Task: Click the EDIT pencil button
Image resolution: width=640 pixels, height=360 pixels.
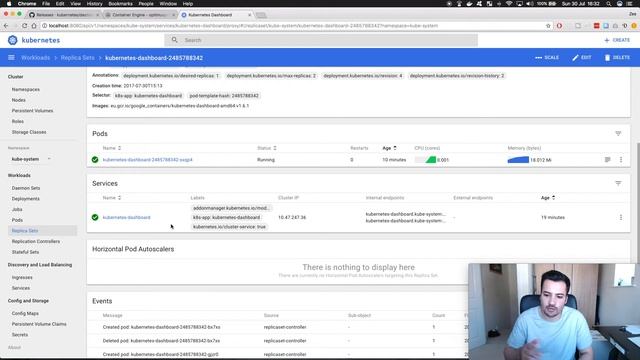Action: (582, 58)
